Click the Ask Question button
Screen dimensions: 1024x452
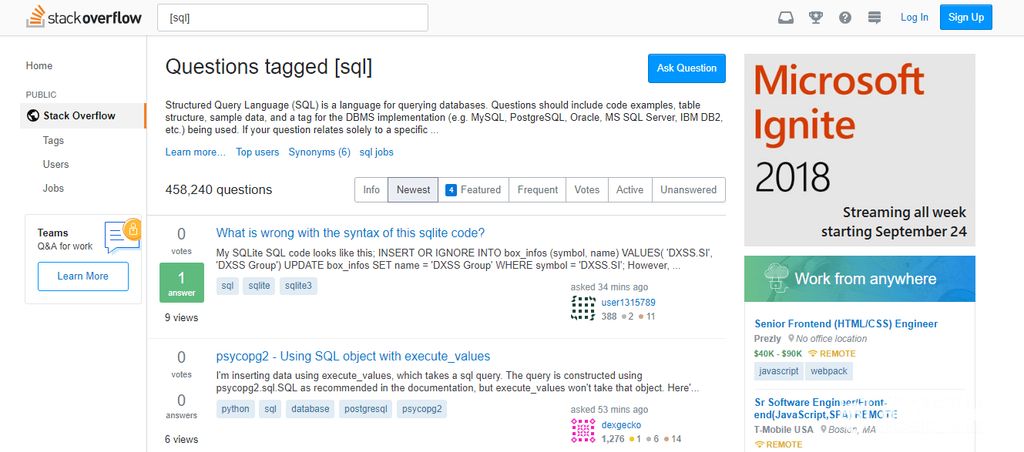[686, 68]
